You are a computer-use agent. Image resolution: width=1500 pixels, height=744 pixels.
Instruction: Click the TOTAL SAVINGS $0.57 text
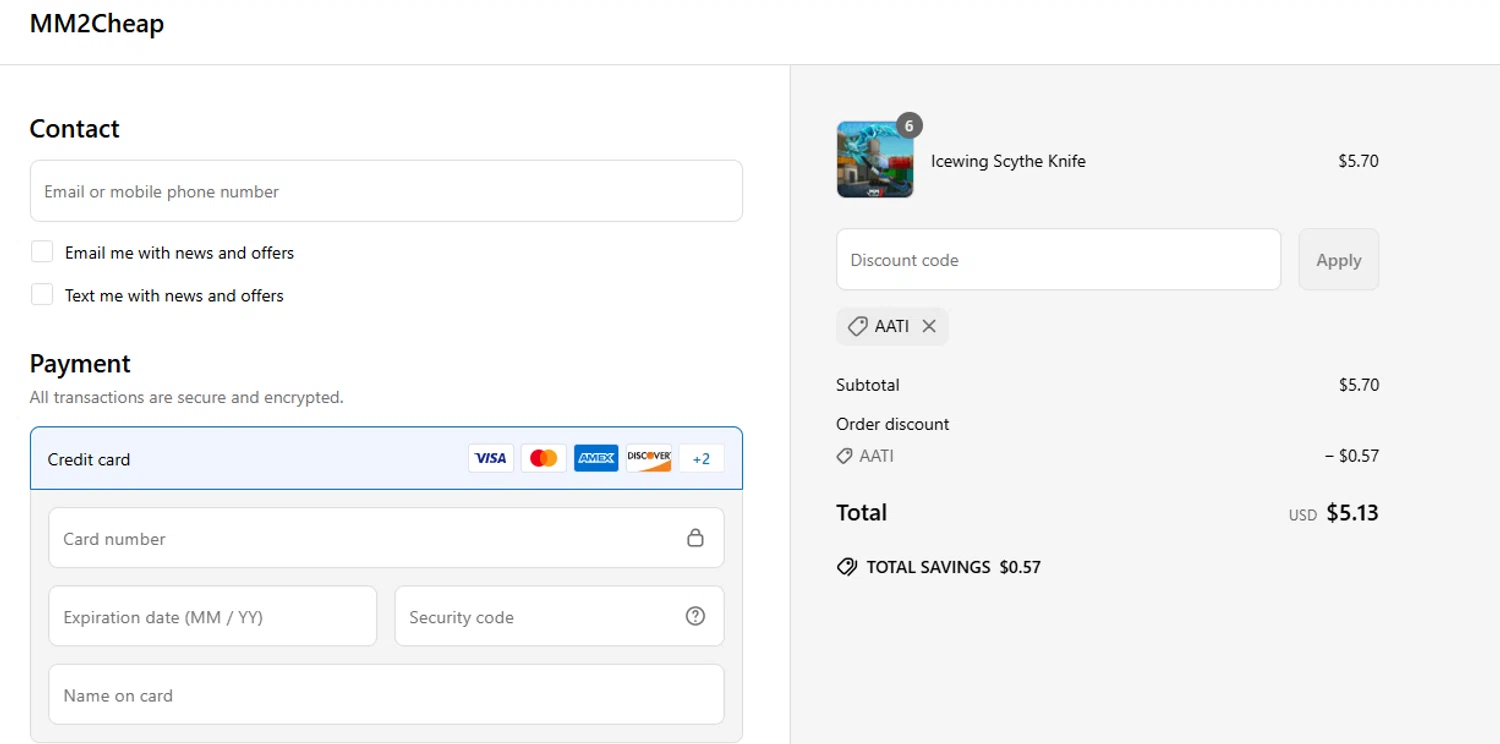953,567
